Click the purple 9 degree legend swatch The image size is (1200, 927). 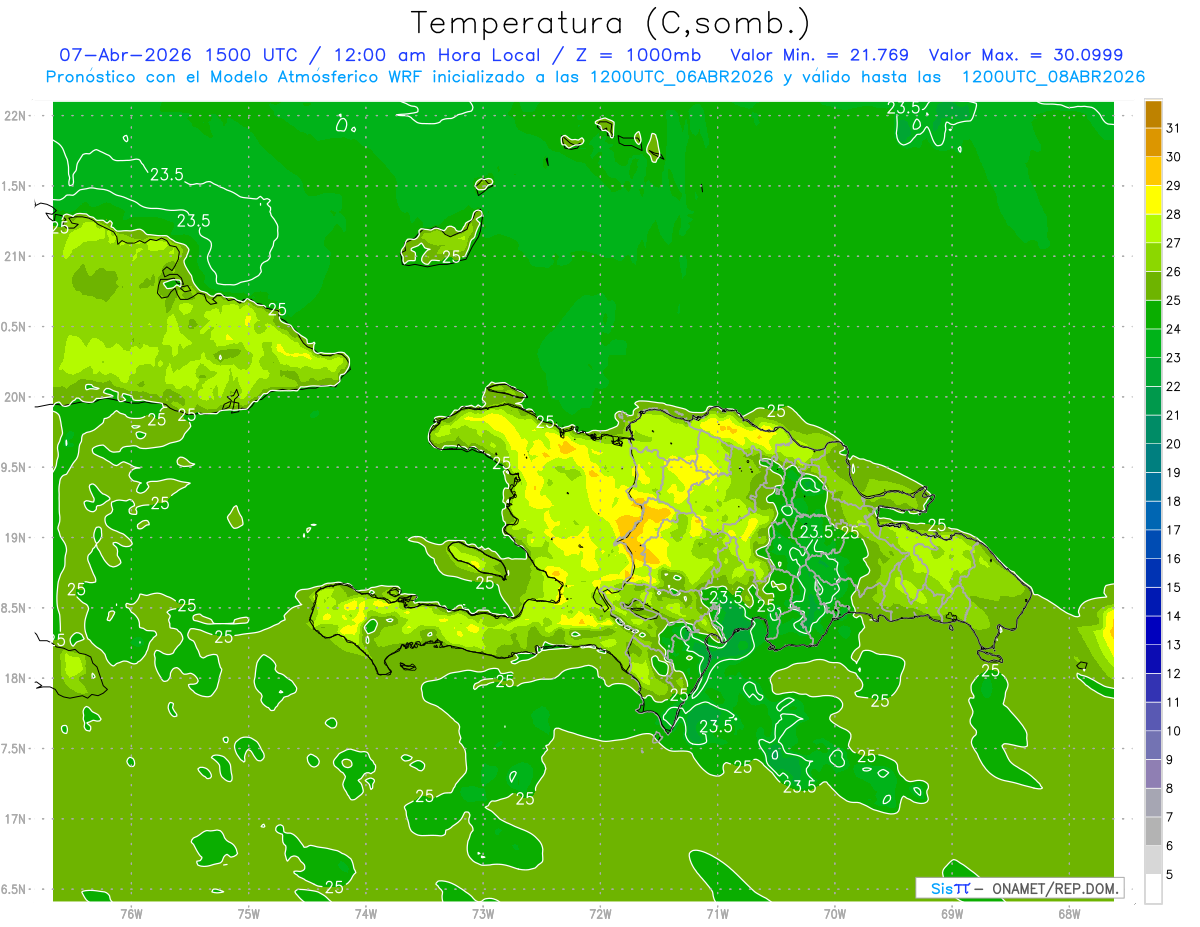click(1152, 745)
